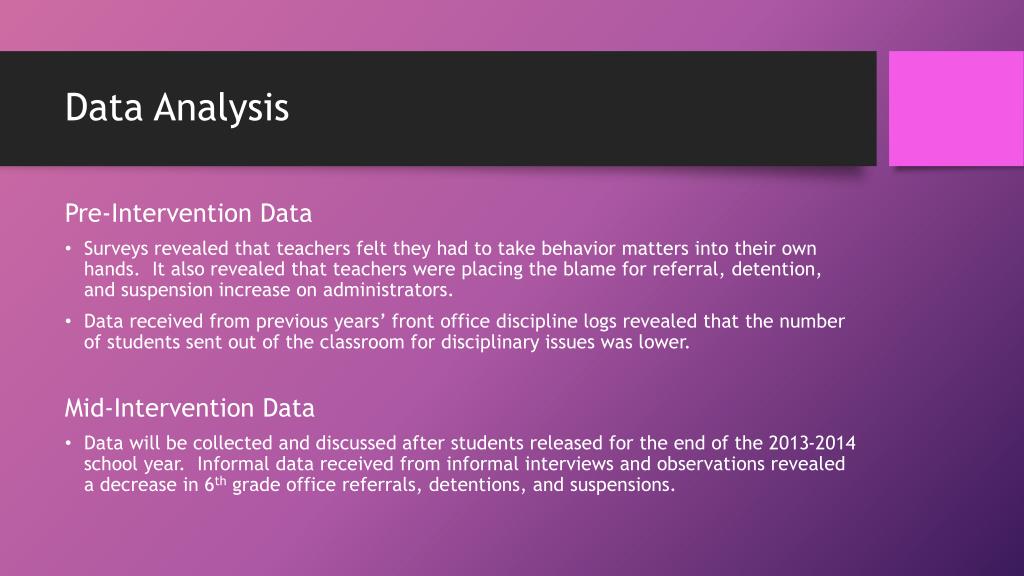This screenshot has width=1024, height=576.
Task: Click the bullet before 'Data received from'
Action: click(x=68, y=321)
